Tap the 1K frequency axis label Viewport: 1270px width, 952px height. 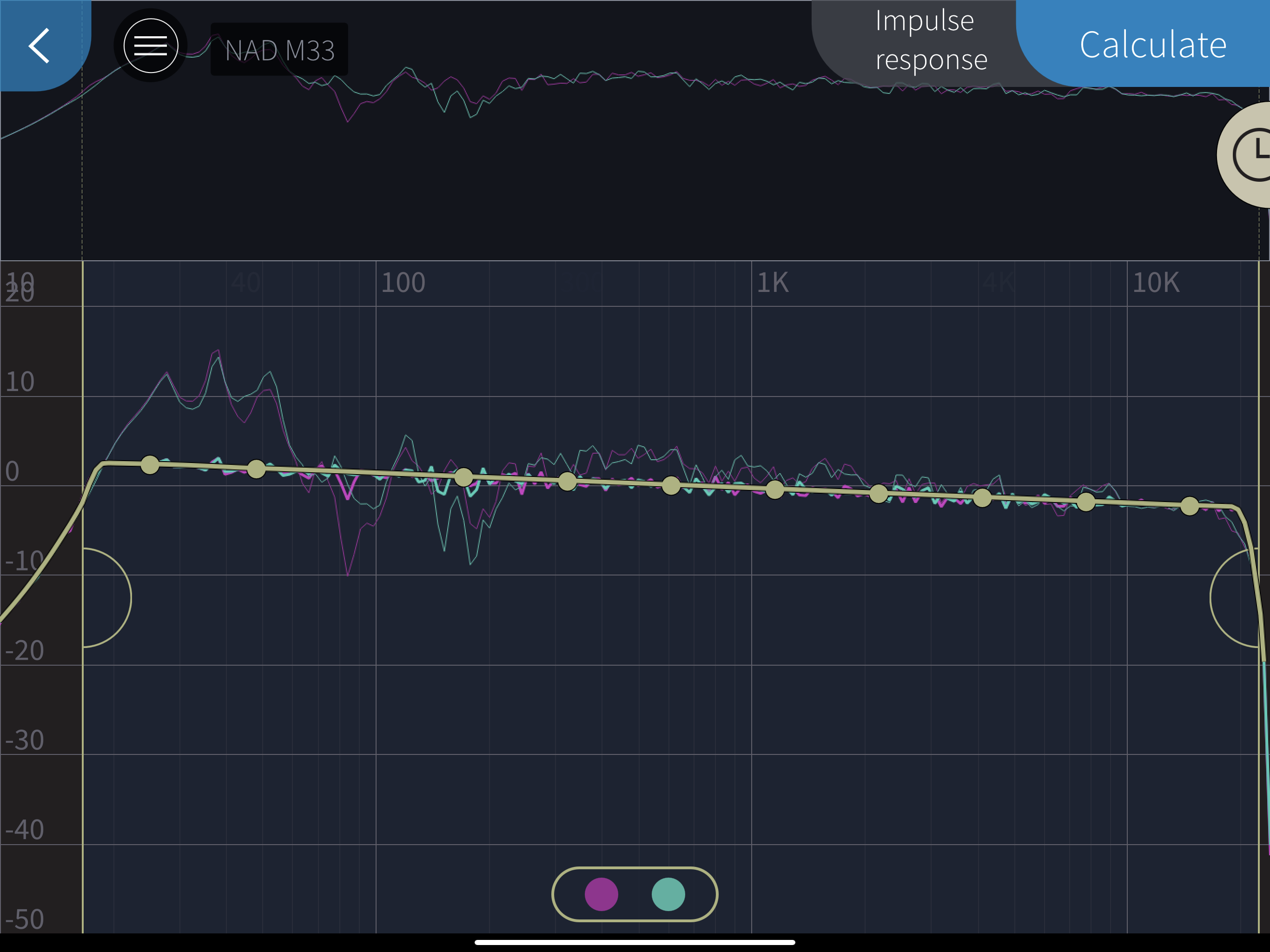click(773, 283)
